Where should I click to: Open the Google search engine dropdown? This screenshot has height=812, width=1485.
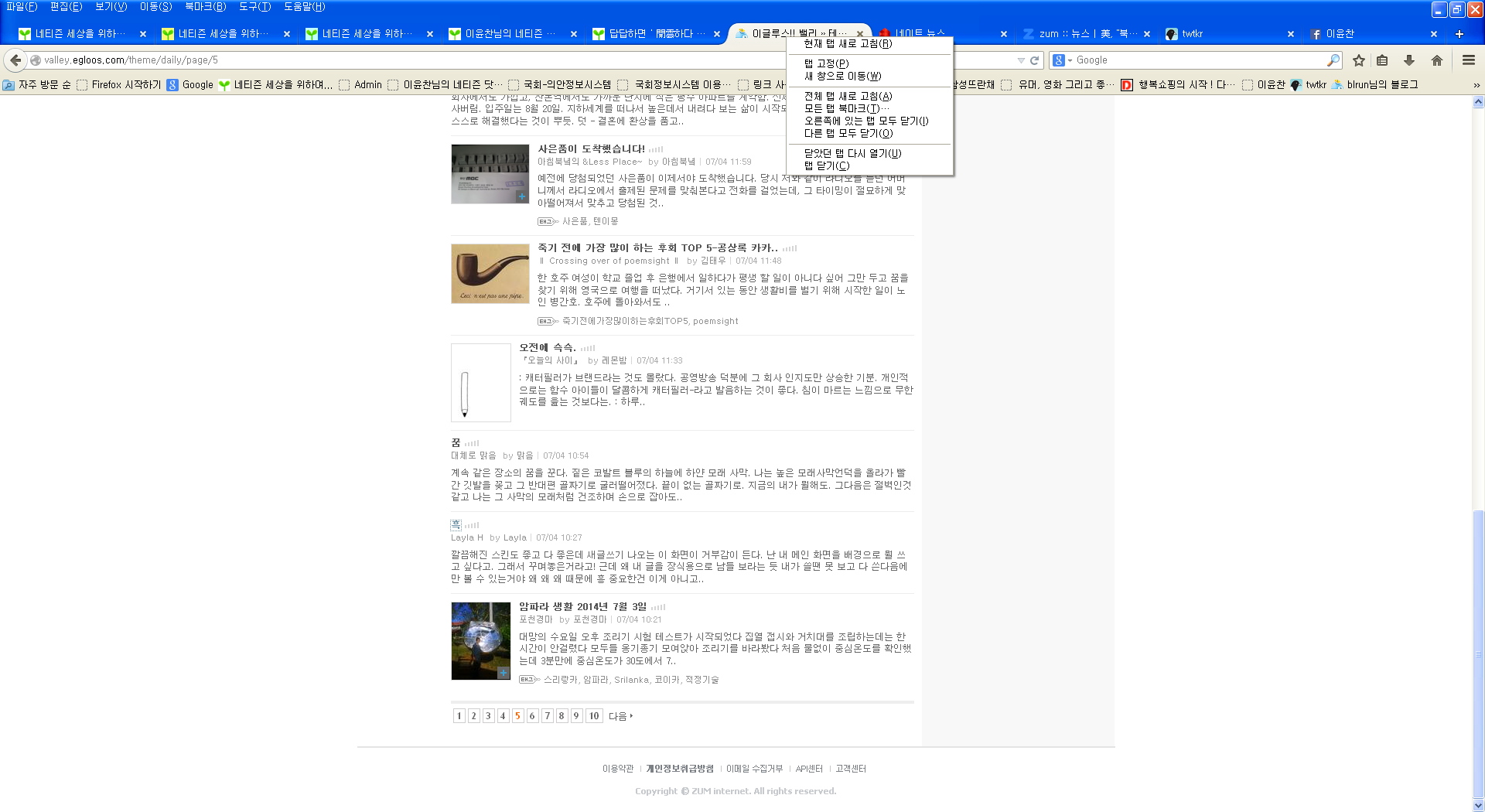click(x=1063, y=60)
